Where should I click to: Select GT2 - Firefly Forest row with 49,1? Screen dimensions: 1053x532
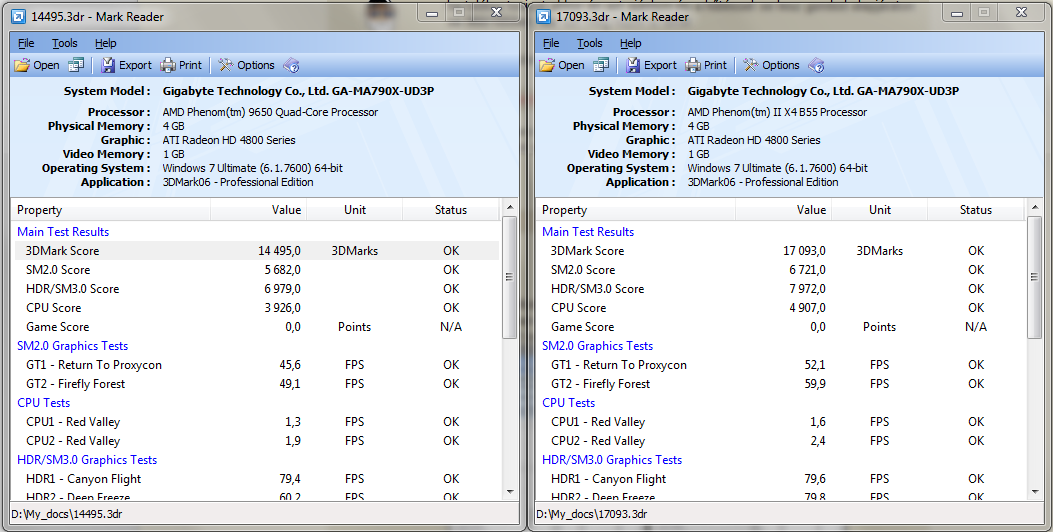pos(257,384)
